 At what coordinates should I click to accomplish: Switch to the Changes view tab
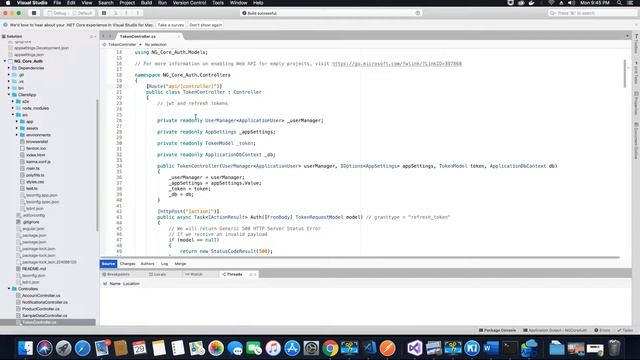click(127, 264)
